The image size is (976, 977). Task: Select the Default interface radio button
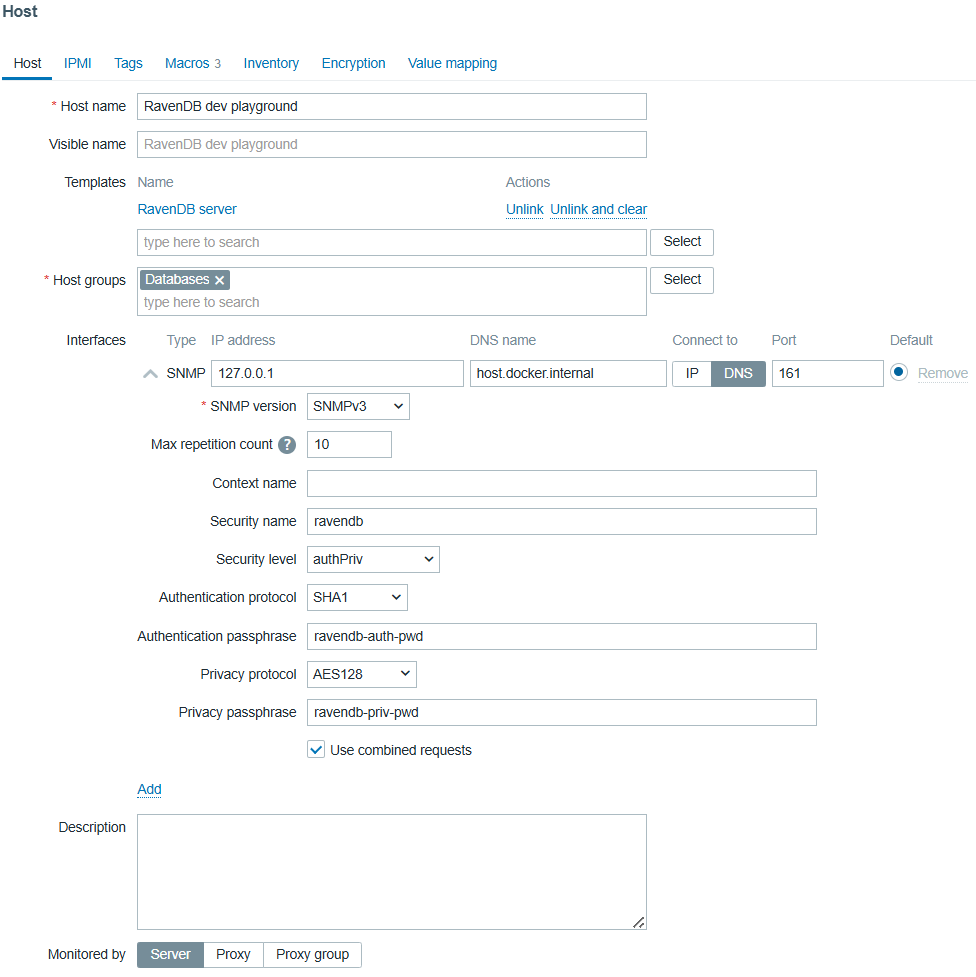point(899,372)
